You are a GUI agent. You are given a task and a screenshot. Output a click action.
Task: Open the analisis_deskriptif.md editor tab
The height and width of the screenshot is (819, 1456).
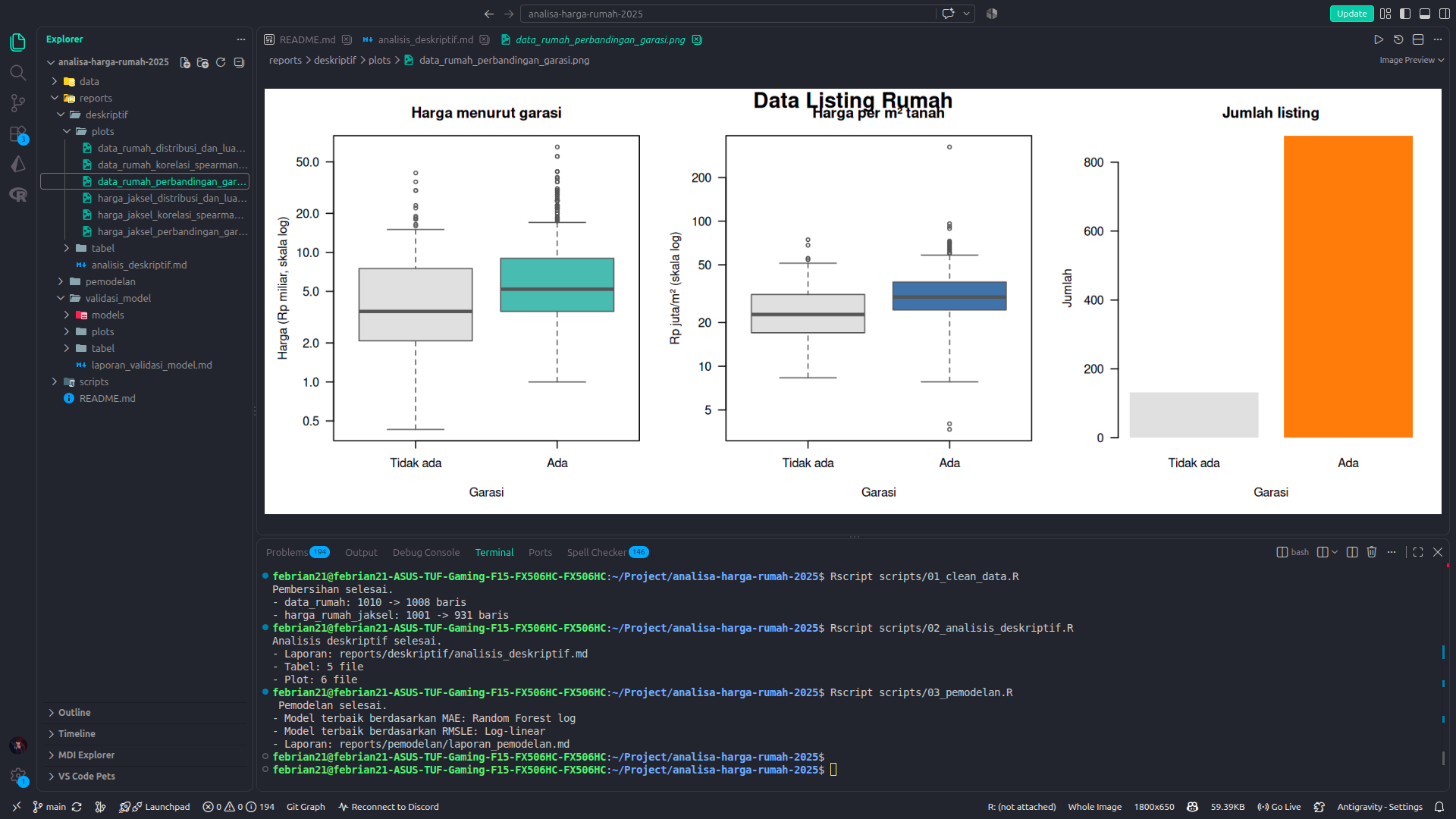425,39
